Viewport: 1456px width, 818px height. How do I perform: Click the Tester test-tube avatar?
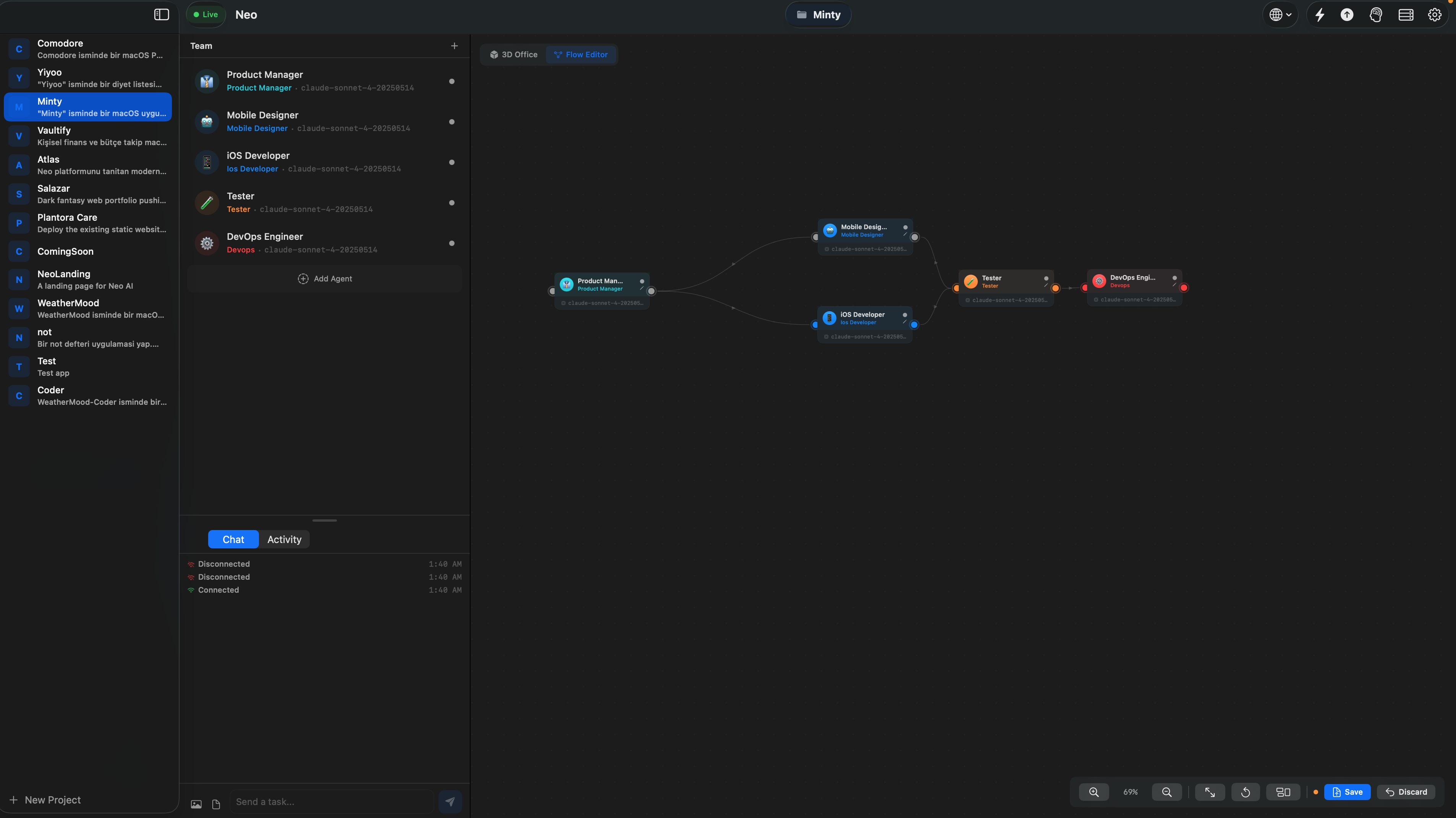coord(207,202)
